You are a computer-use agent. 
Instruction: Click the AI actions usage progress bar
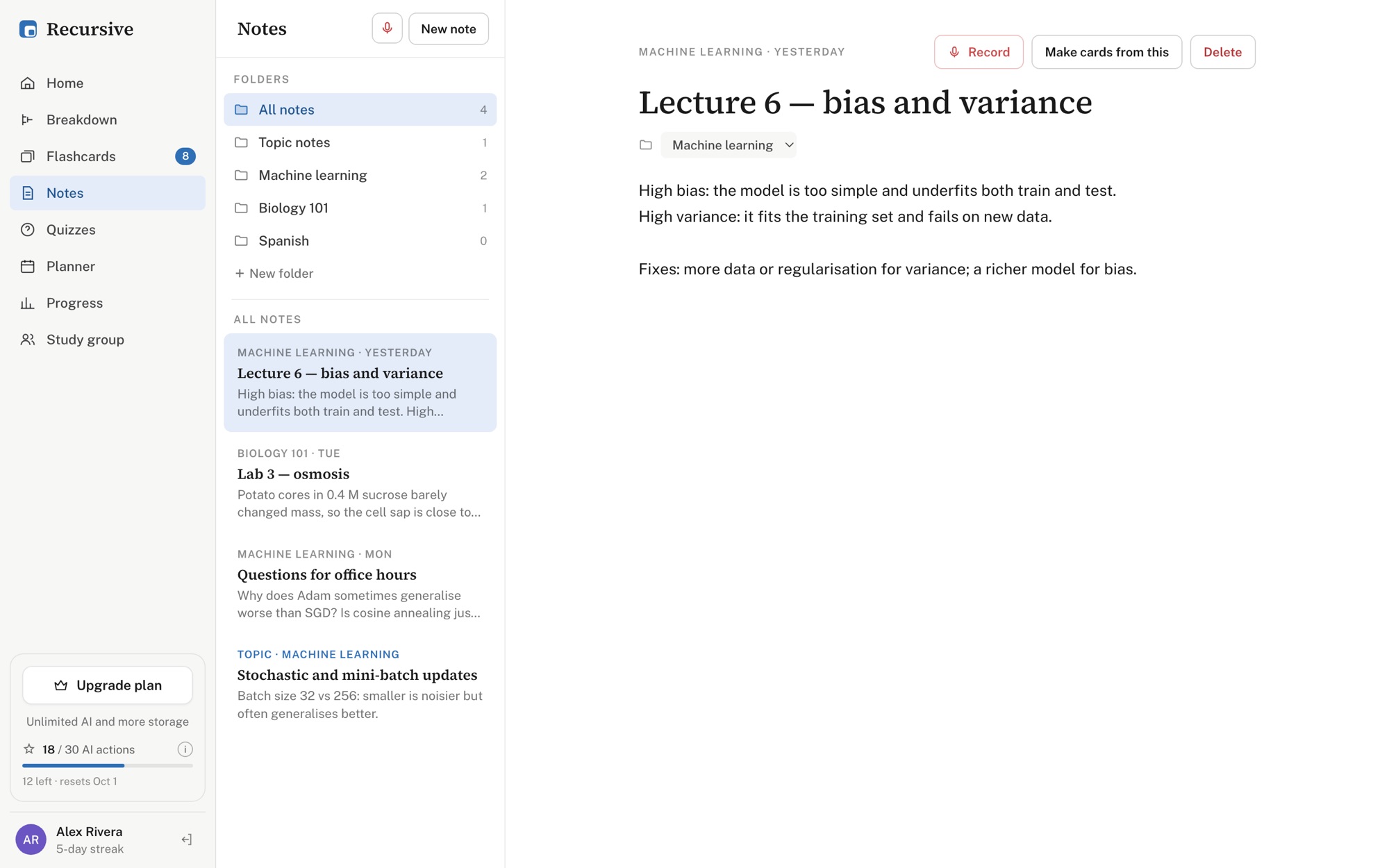[108, 765]
